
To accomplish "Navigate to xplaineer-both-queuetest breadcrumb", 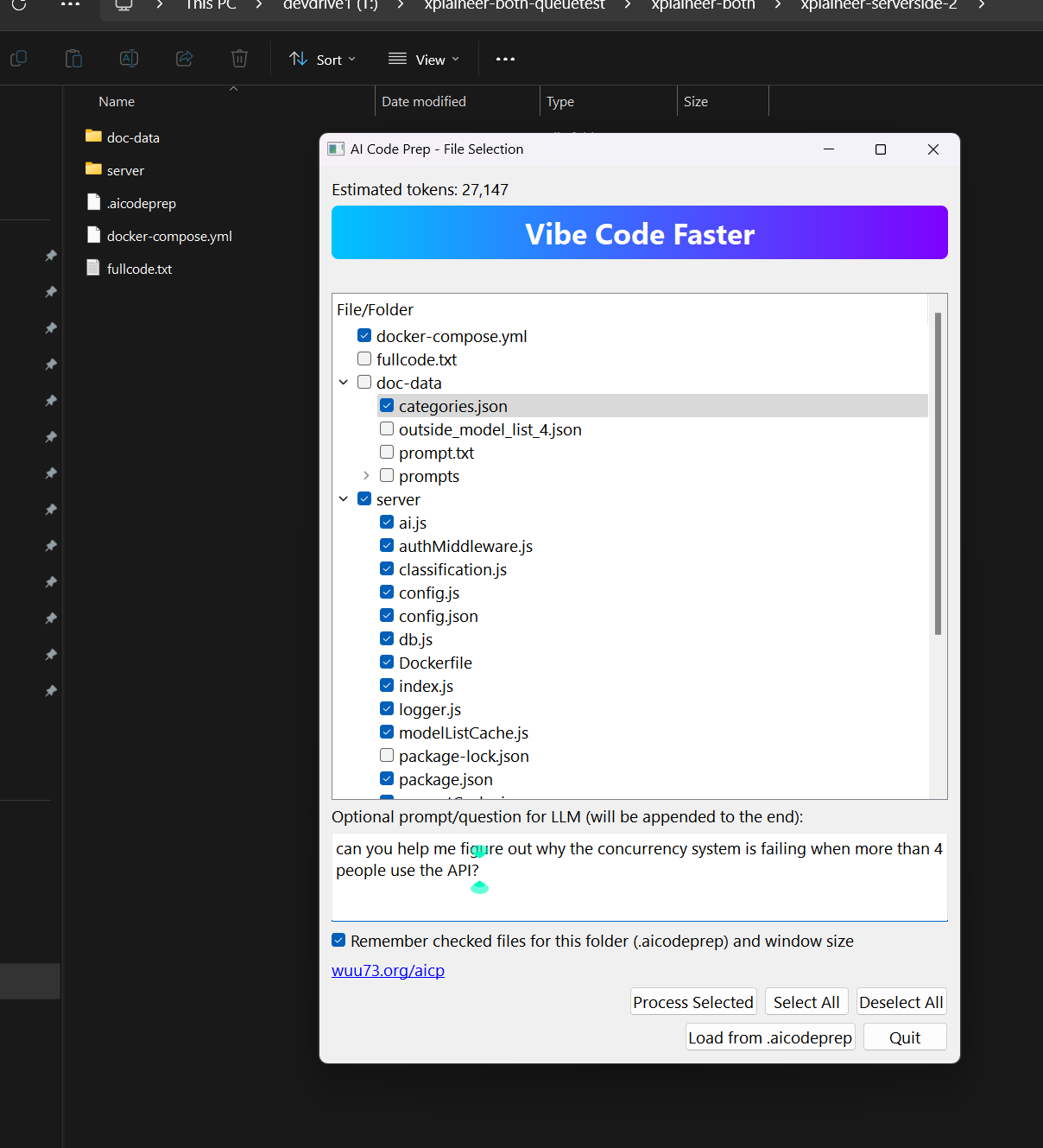I will point(515,5).
